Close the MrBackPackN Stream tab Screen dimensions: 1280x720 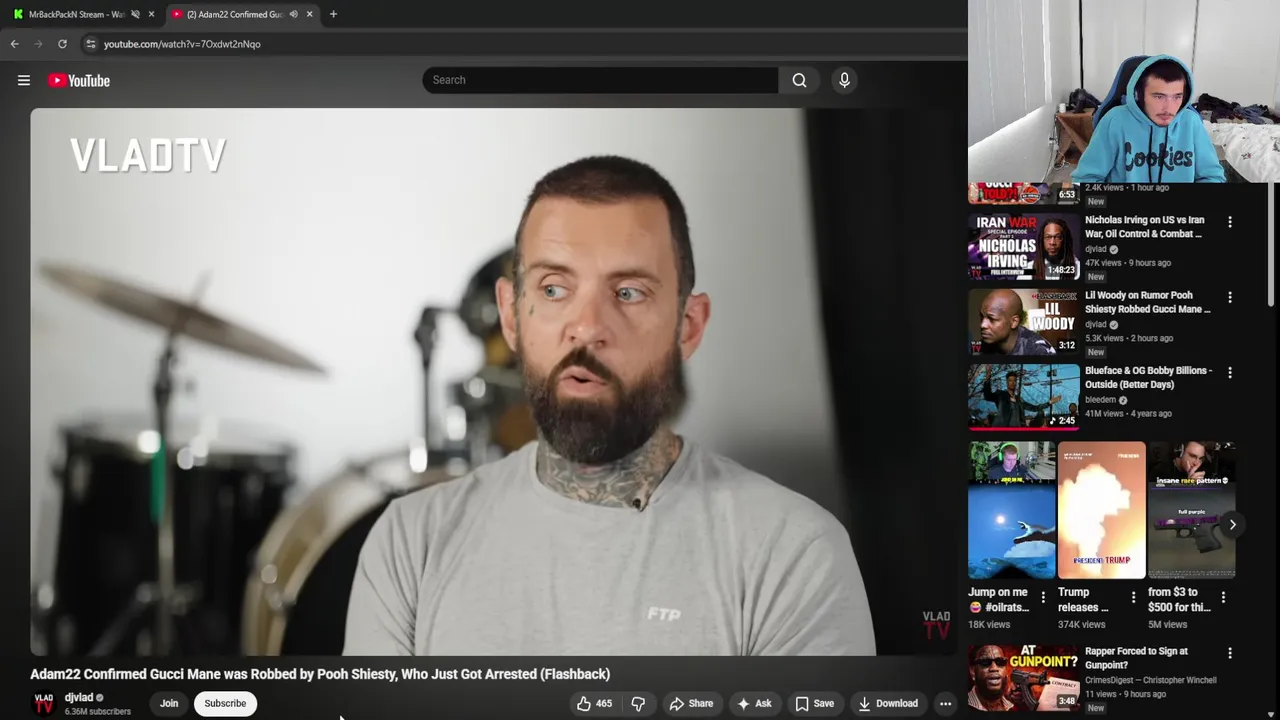tap(151, 14)
